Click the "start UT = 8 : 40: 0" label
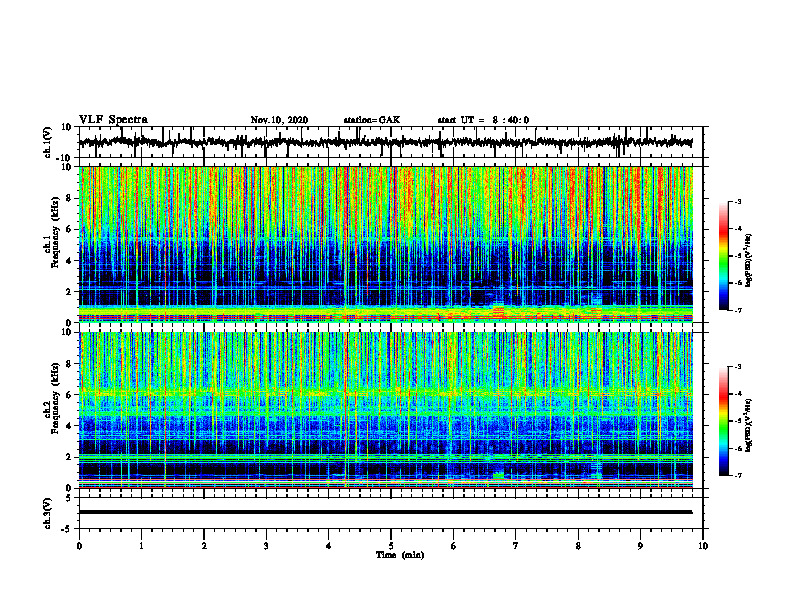This screenshot has height=612, width=792. coord(483,120)
